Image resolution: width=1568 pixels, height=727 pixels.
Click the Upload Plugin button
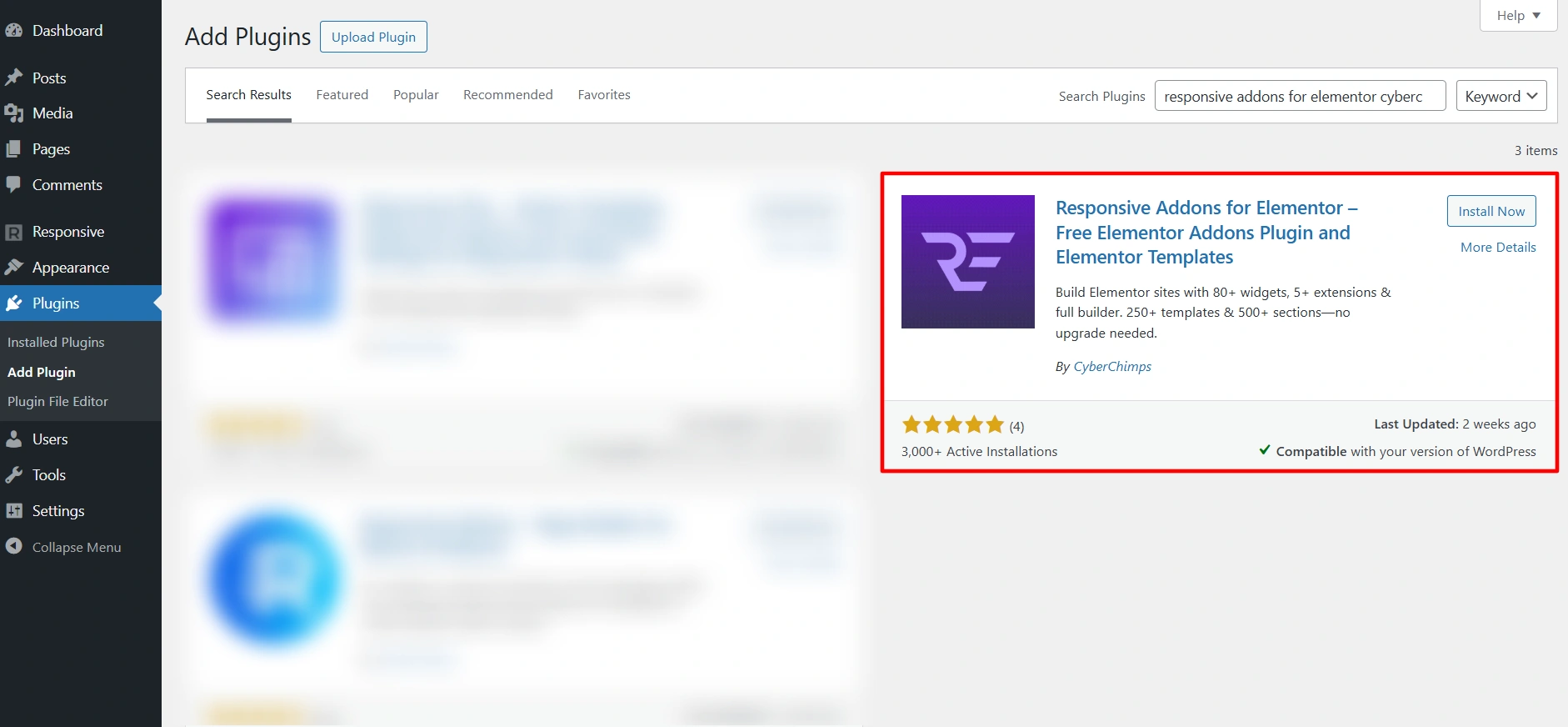(x=373, y=37)
